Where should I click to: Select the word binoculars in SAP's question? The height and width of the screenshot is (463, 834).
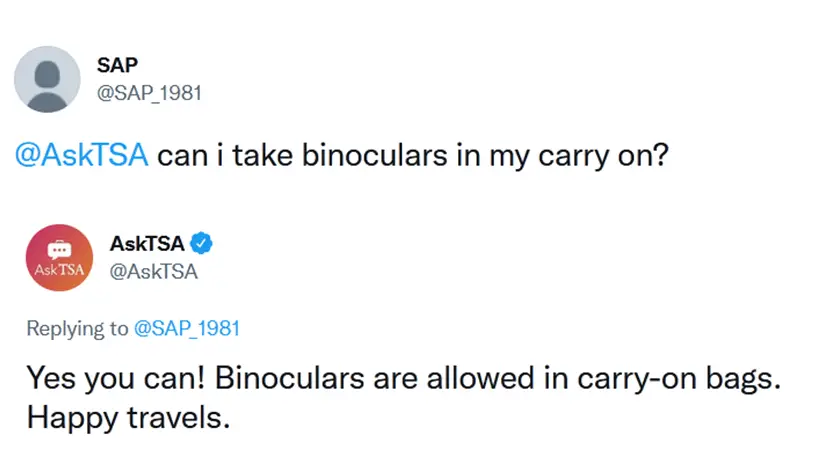point(375,155)
